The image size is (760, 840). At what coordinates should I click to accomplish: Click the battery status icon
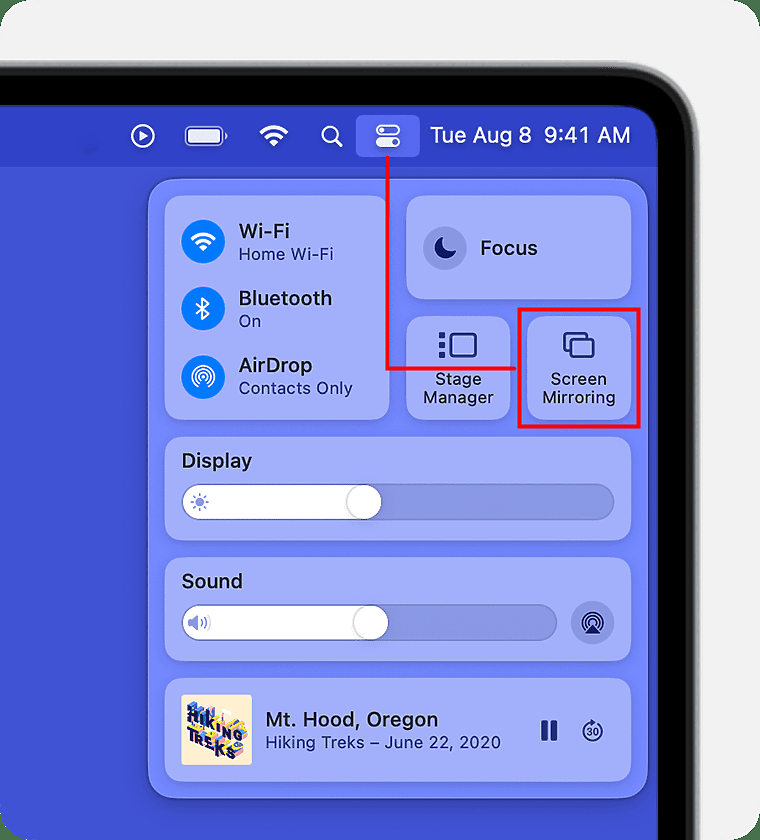(206, 136)
